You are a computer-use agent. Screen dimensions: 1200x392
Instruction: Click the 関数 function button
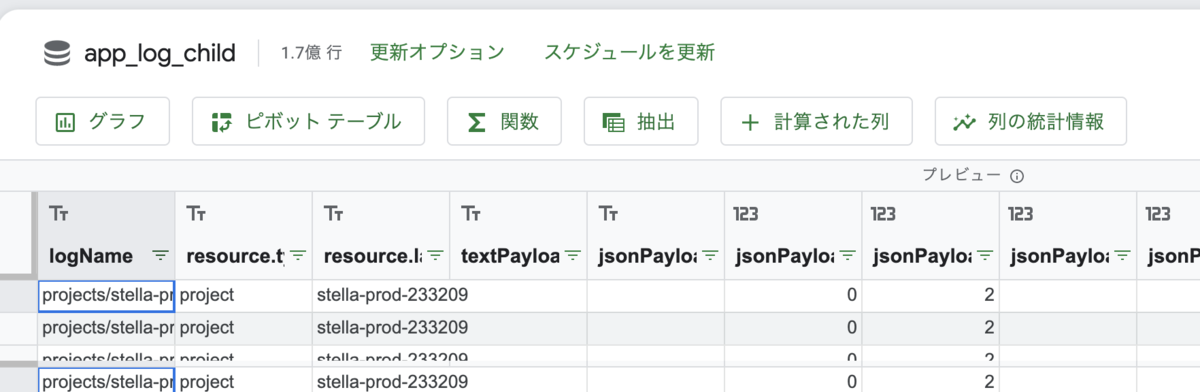point(504,122)
